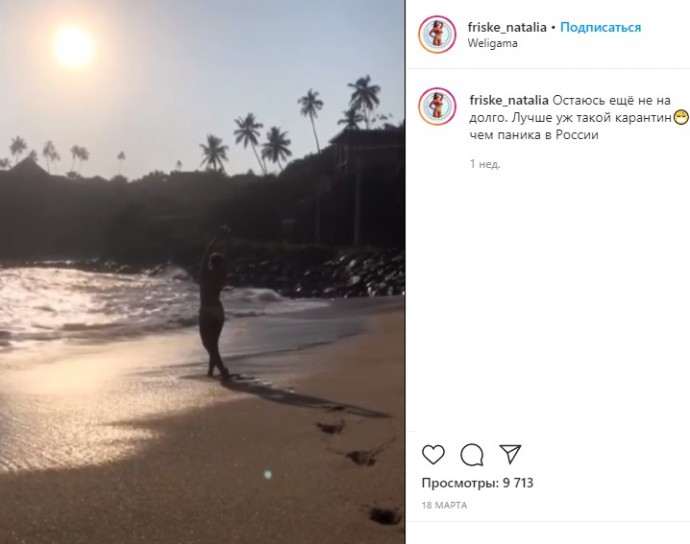Screen dimensions: 690x544
Task: Open comments with the speech bubble icon
Action: point(472,455)
